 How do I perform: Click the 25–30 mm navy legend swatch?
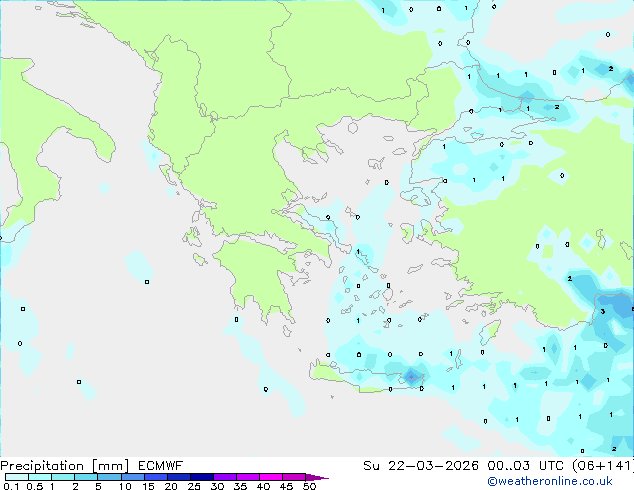click(x=202, y=477)
